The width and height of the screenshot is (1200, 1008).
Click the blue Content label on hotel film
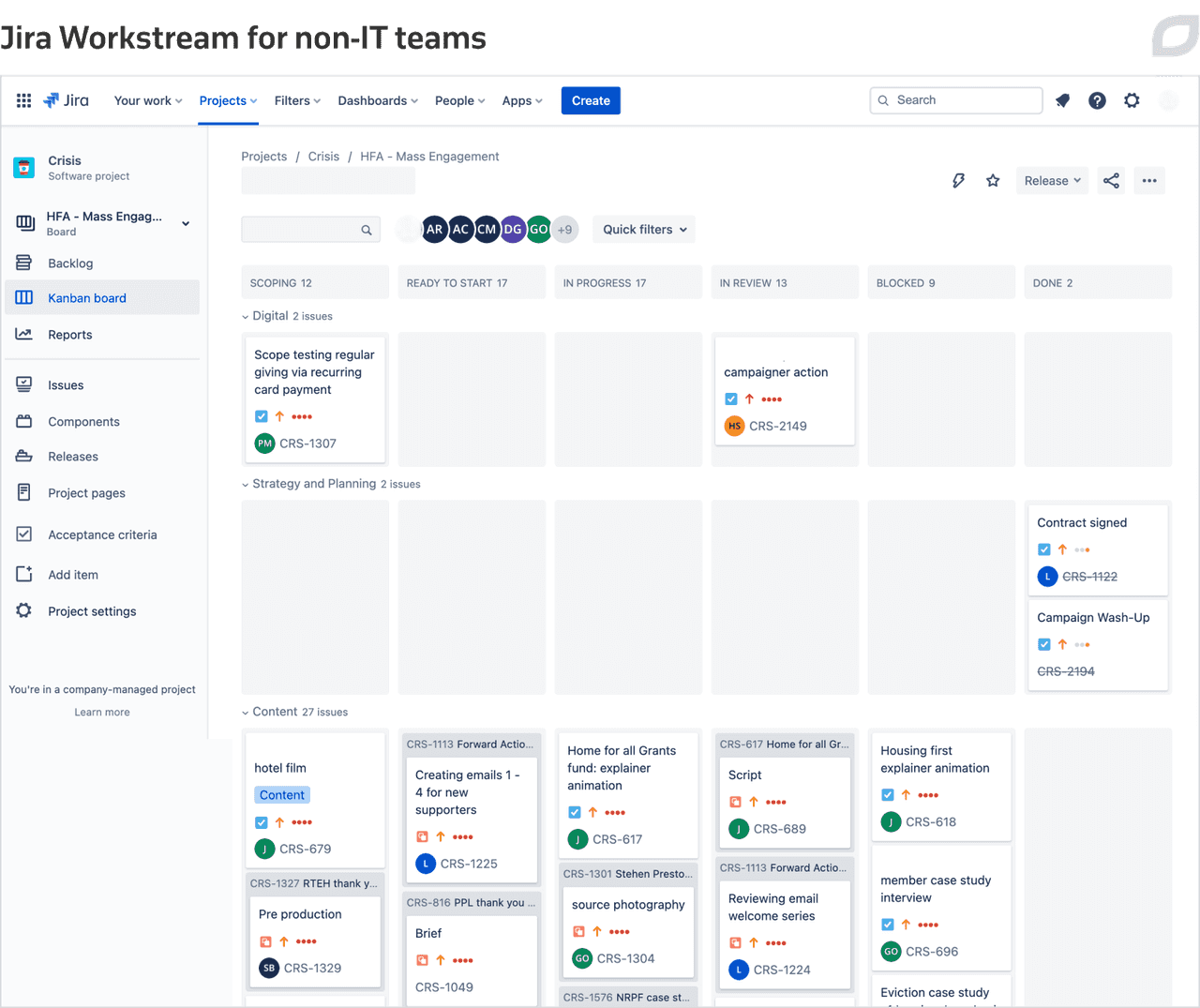[x=281, y=795]
